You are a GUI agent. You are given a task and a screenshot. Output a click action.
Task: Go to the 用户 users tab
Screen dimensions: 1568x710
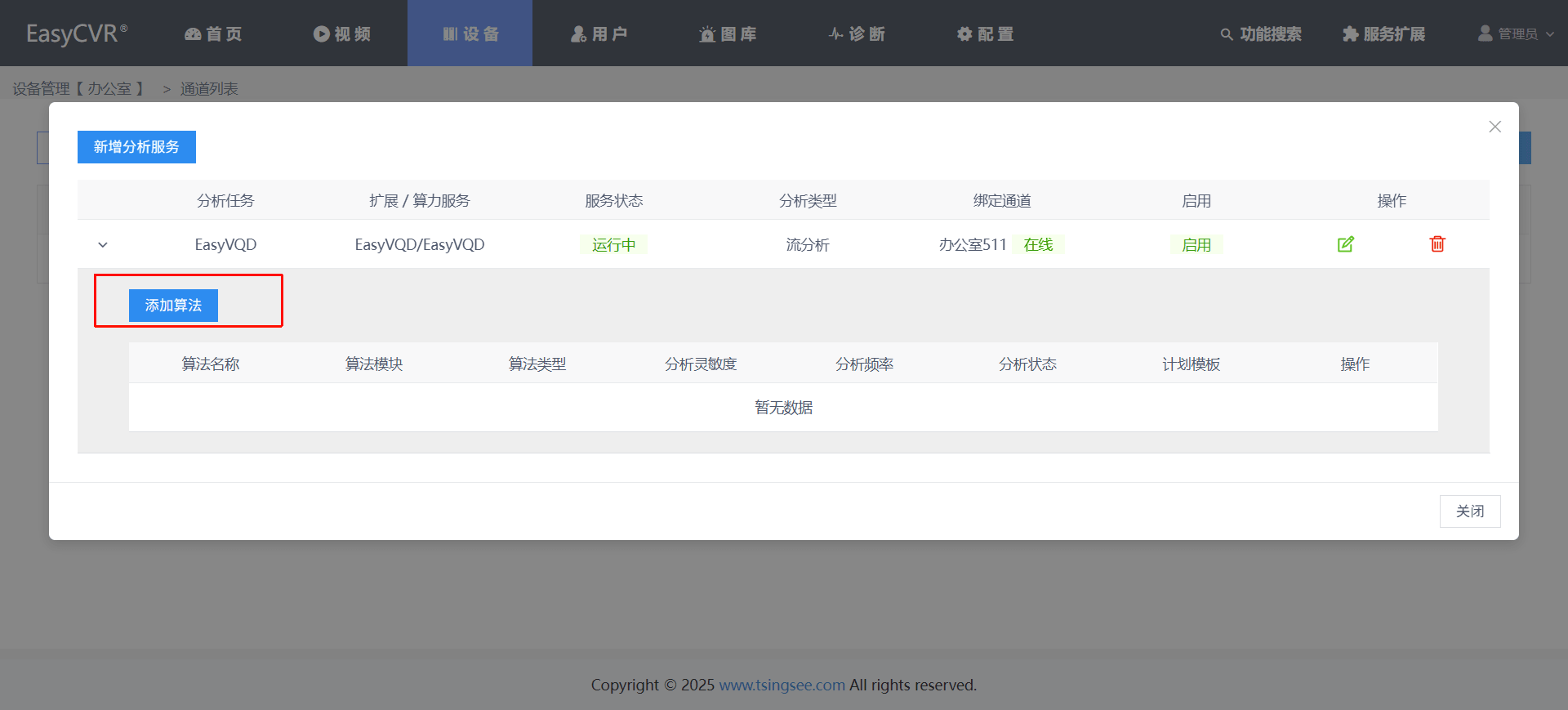599,33
